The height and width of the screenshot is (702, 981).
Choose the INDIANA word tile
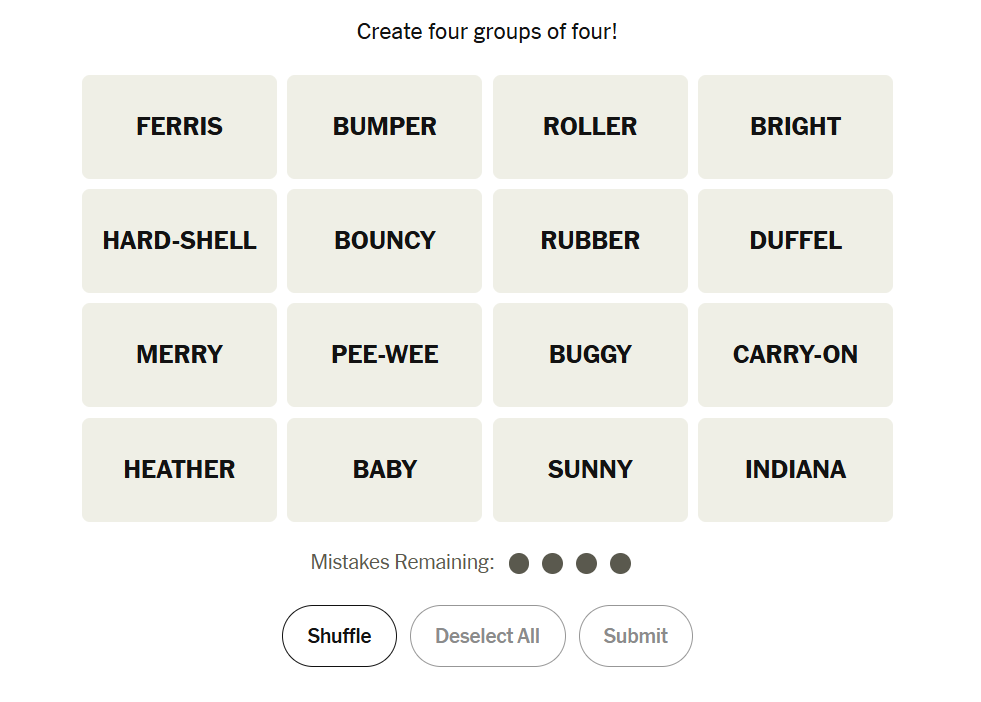[x=795, y=470]
